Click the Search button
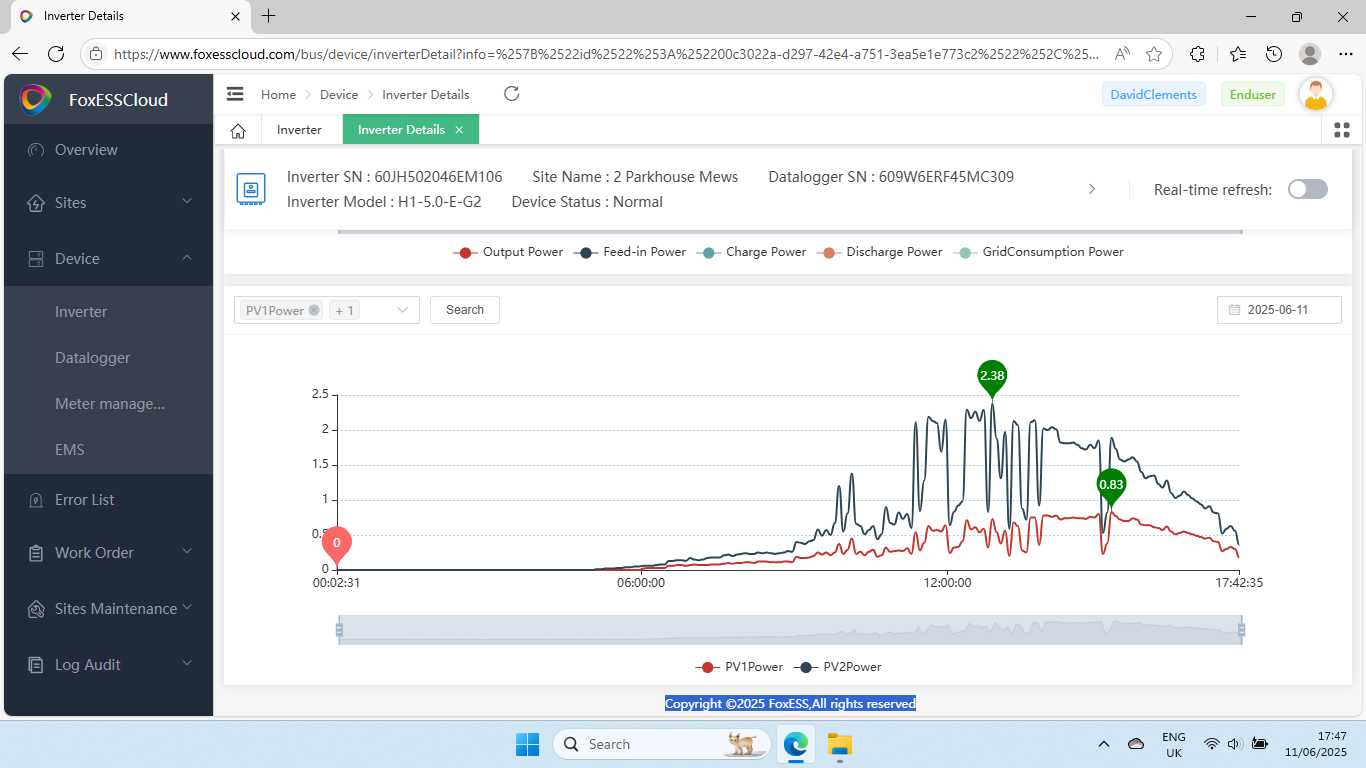The height and width of the screenshot is (768, 1366). (x=465, y=310)
